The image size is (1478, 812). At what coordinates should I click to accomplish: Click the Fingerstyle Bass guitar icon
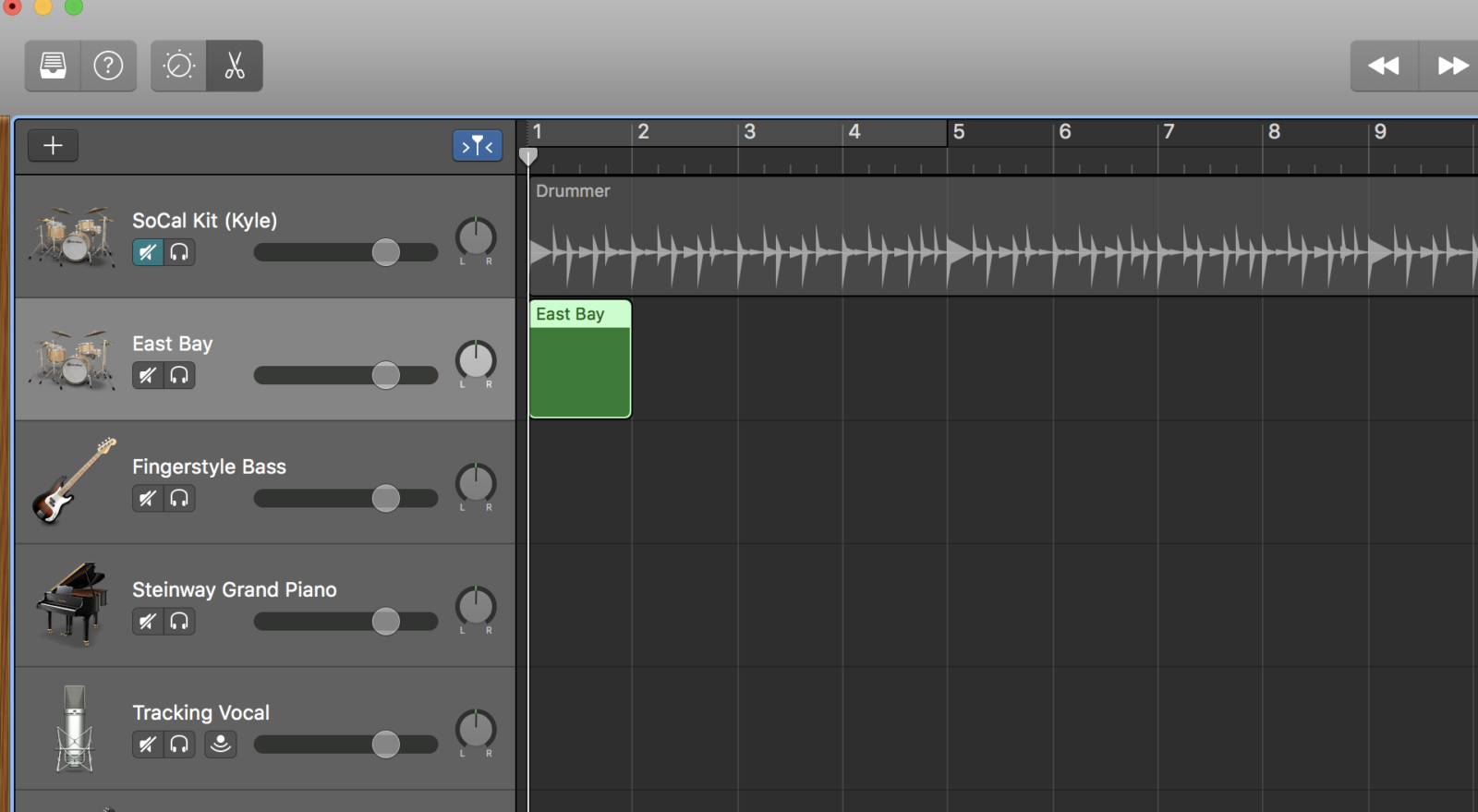click(74, 481)
